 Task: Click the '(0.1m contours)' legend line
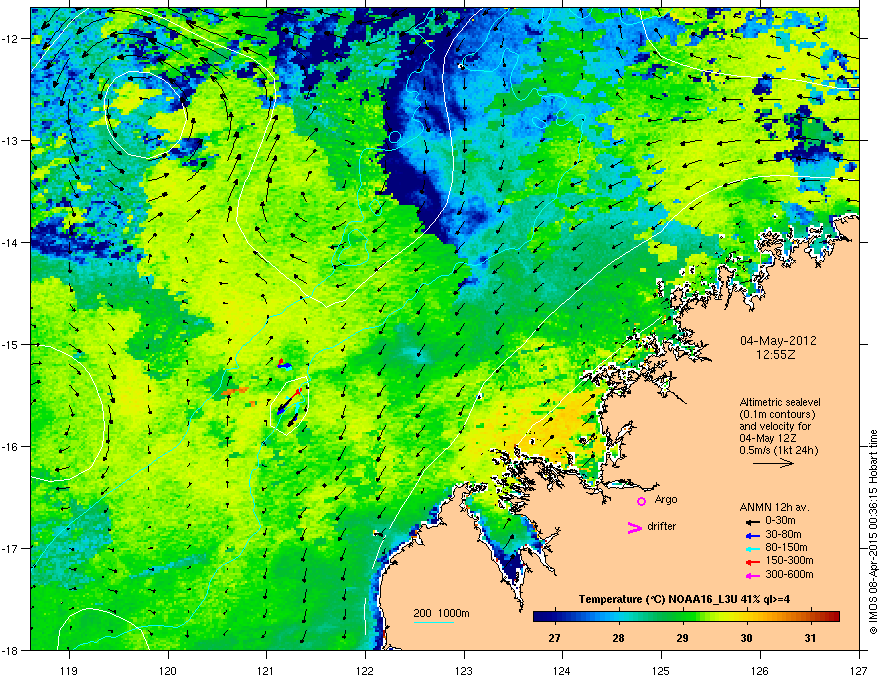(777, 414)
